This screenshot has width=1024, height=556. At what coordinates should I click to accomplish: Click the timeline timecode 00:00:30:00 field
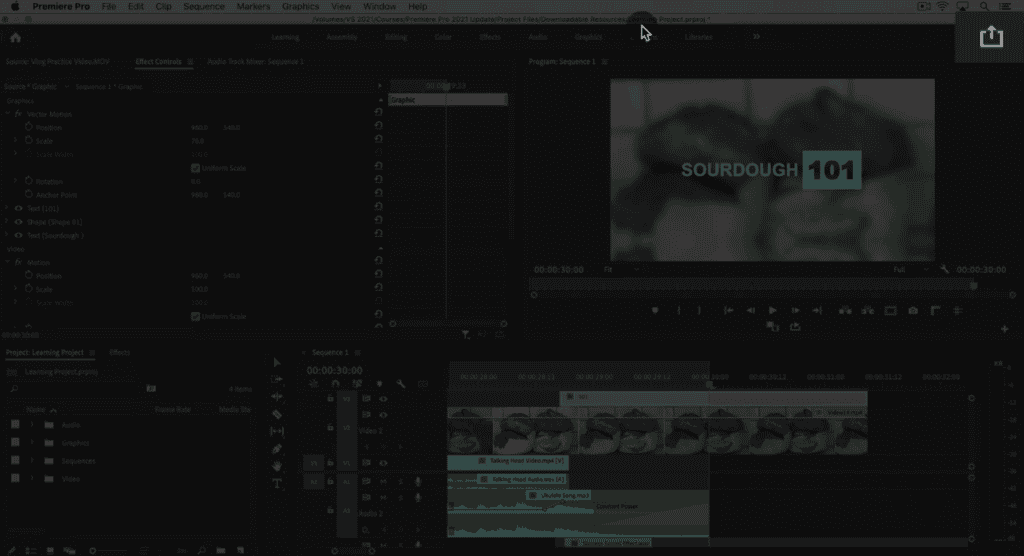tap(334, 370)
